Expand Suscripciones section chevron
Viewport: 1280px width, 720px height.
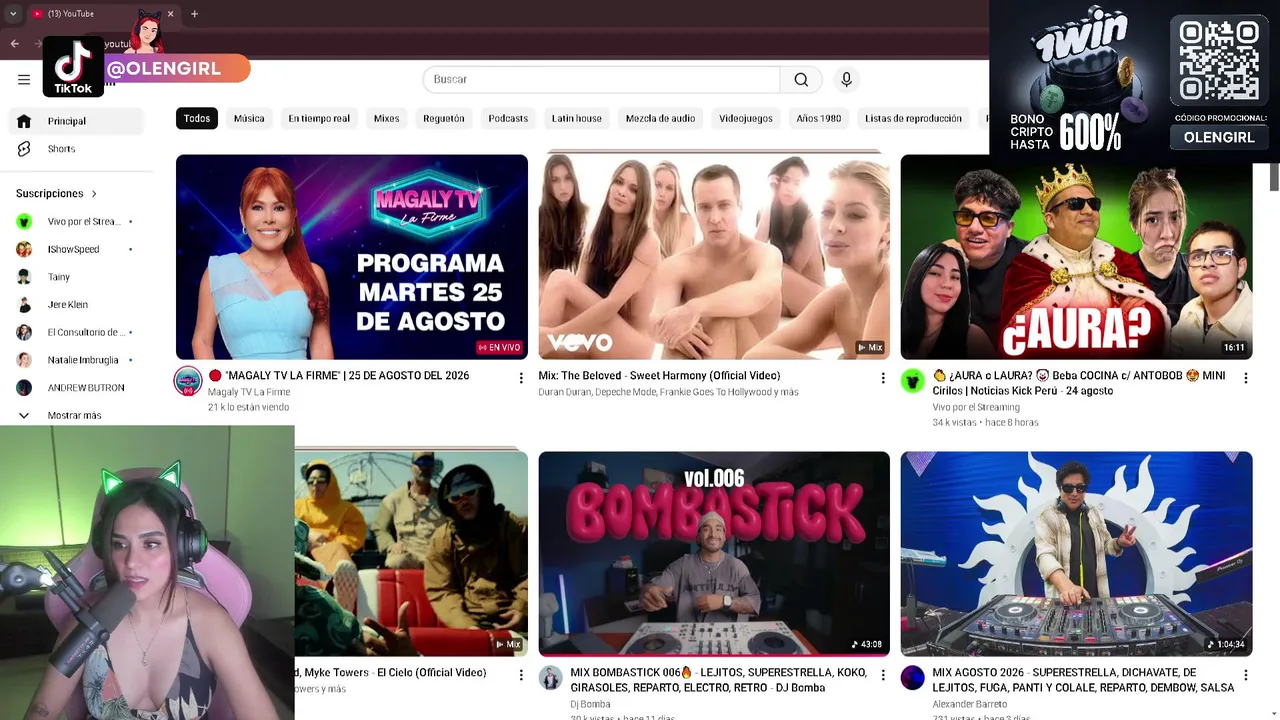click(x=94, y=194)
